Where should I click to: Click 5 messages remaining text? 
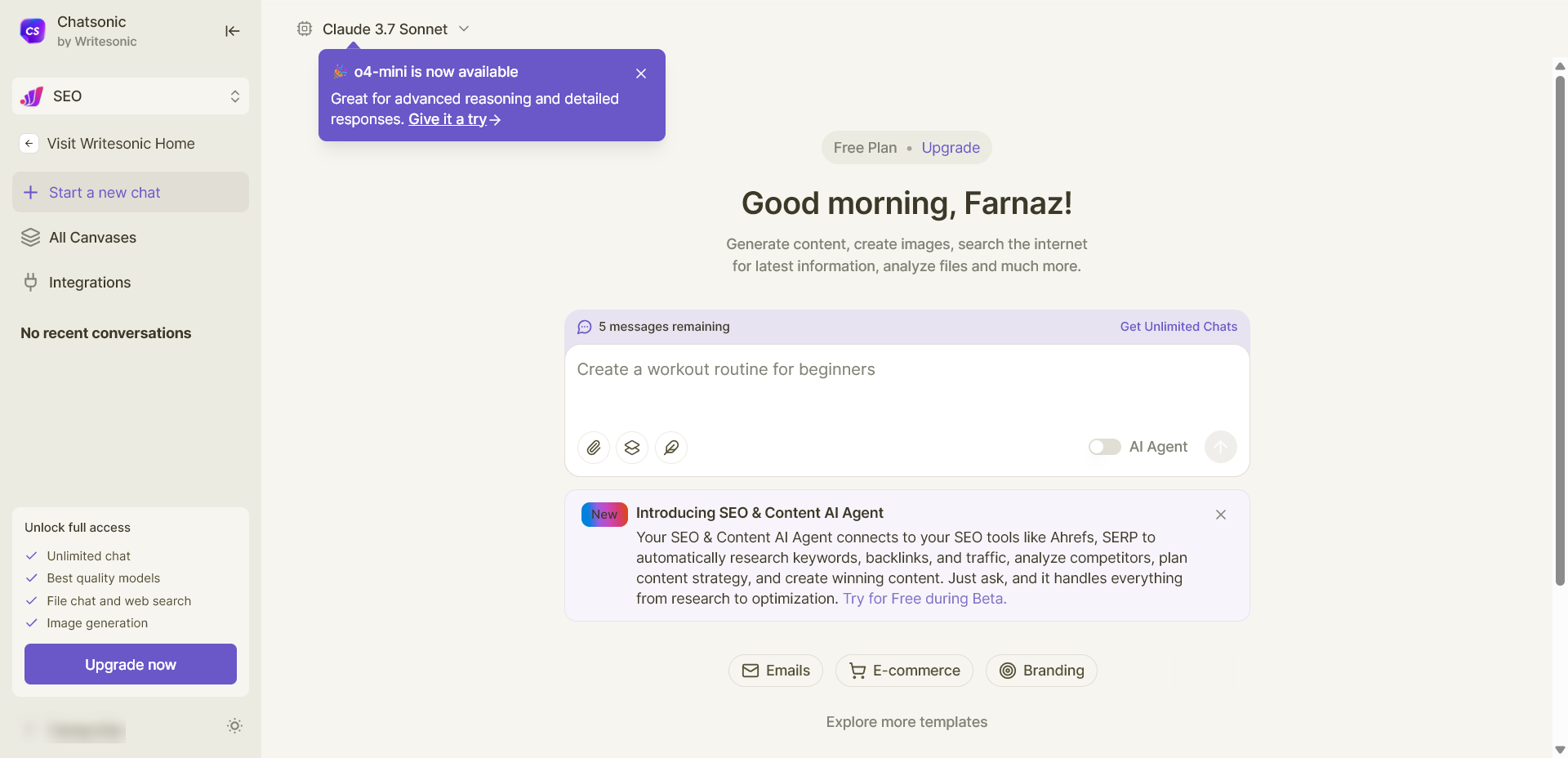(664, 327)
